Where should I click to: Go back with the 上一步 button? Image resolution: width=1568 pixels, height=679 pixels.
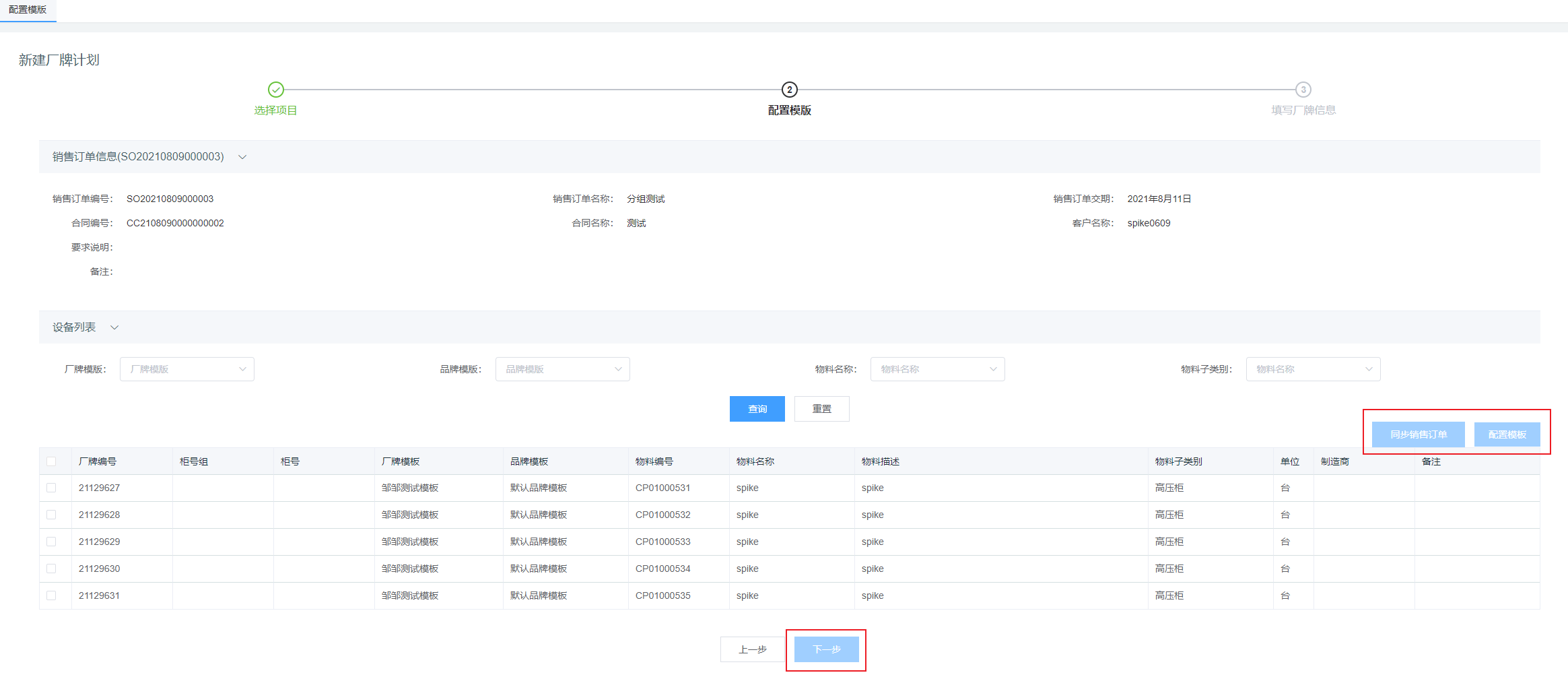(x=752, y=649)
